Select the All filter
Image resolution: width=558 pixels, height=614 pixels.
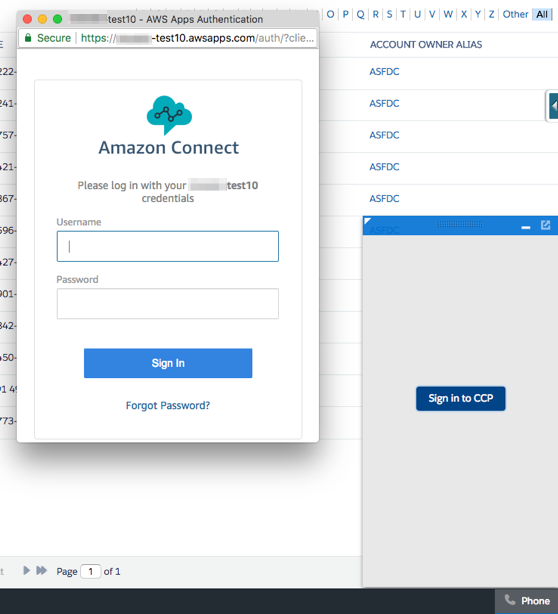tap(542, 14)
